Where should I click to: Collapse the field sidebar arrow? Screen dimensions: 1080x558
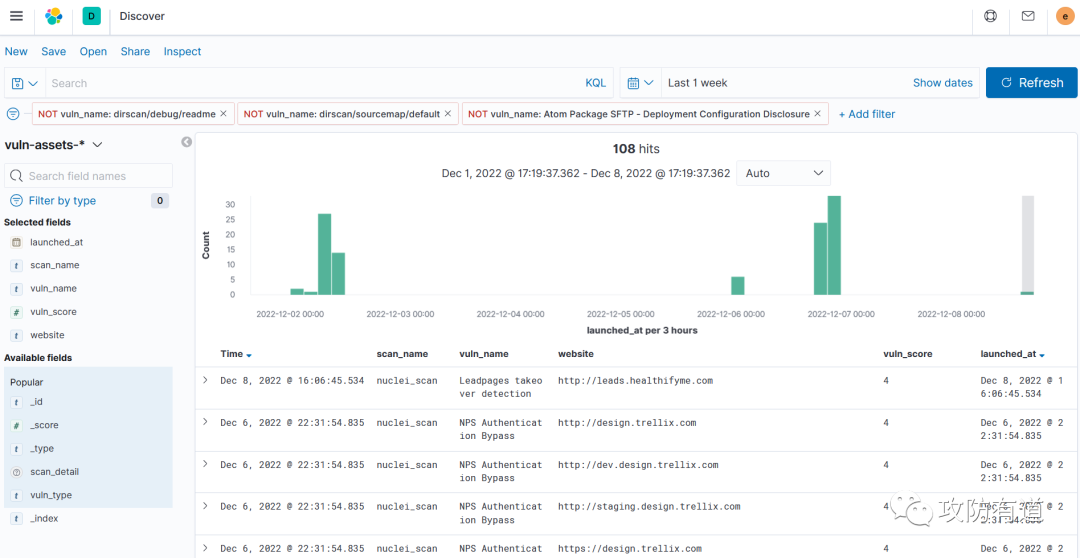(187, 142)
